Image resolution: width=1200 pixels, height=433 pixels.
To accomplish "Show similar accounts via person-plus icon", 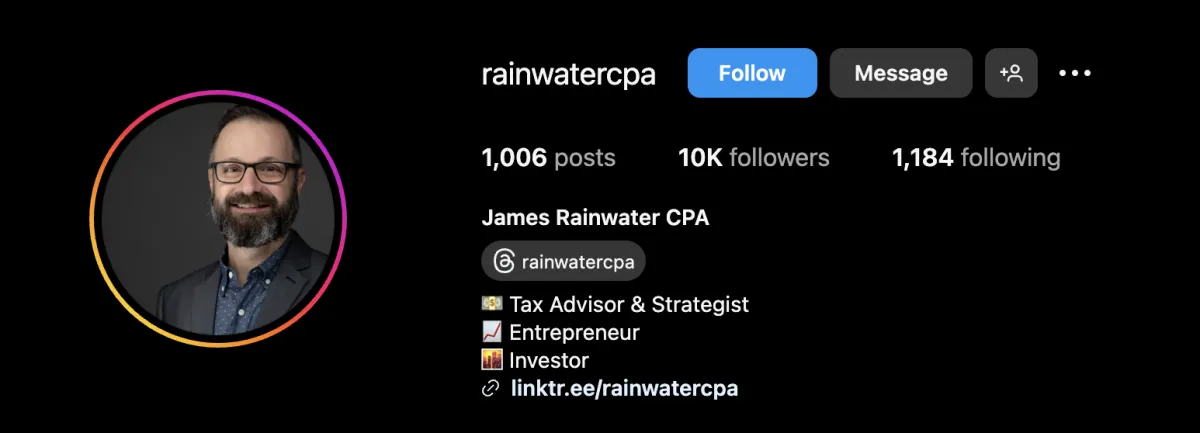I will pyautogui.click(x=1011, y=73).
